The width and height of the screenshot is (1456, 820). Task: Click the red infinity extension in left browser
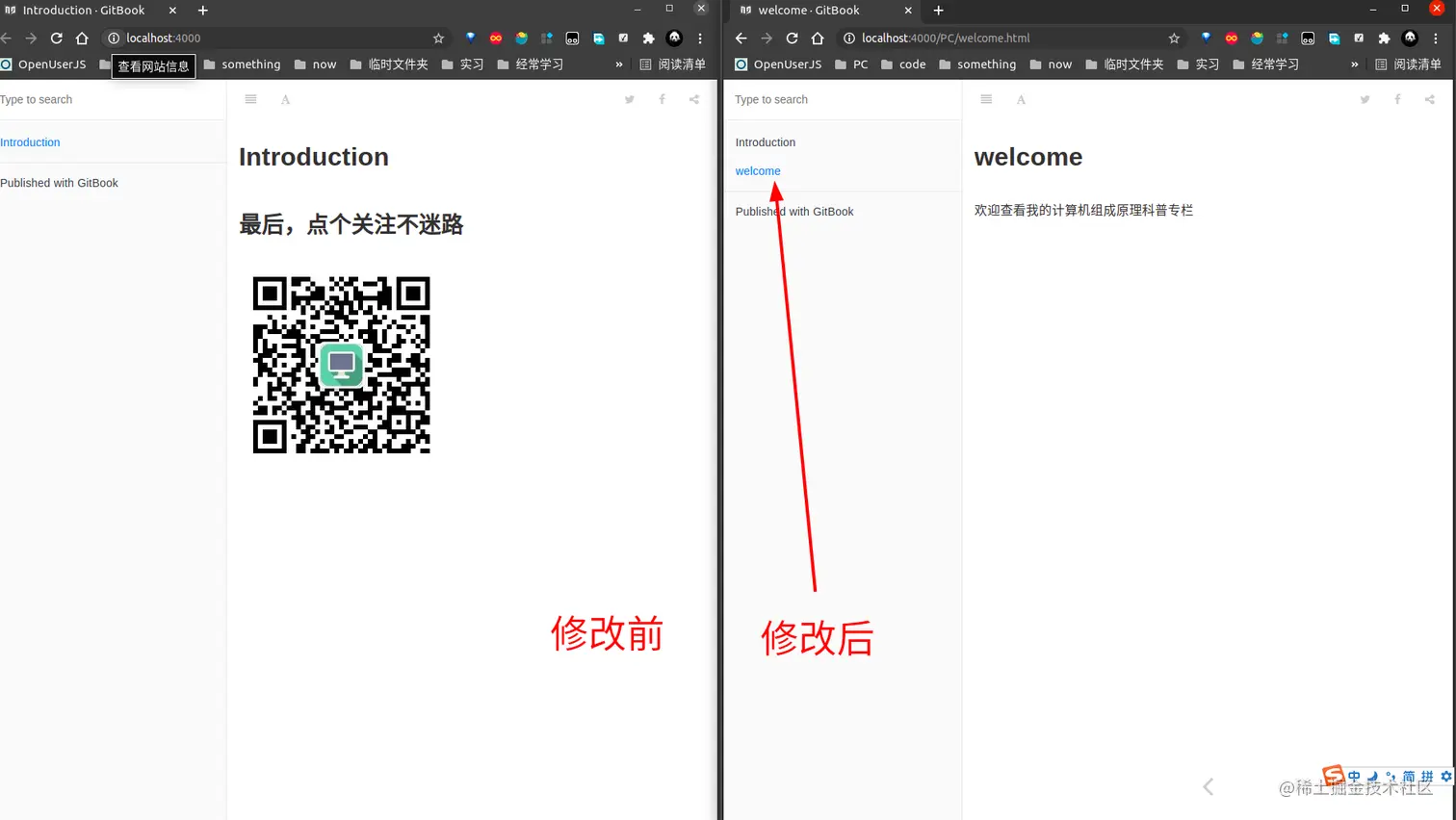click(496, 38)
